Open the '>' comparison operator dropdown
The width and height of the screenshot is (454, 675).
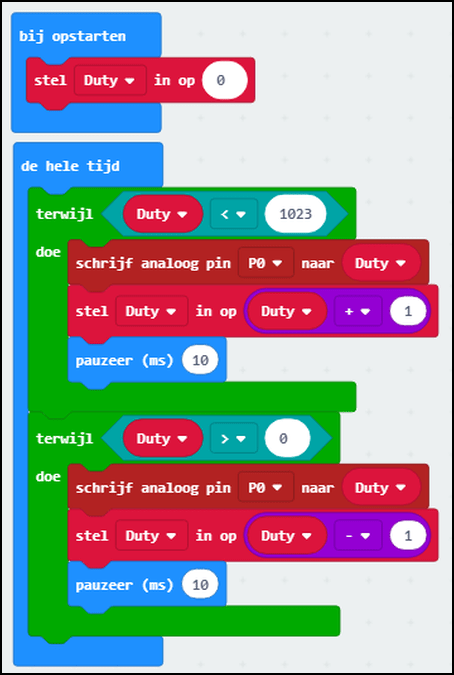[x=233, y=439]
